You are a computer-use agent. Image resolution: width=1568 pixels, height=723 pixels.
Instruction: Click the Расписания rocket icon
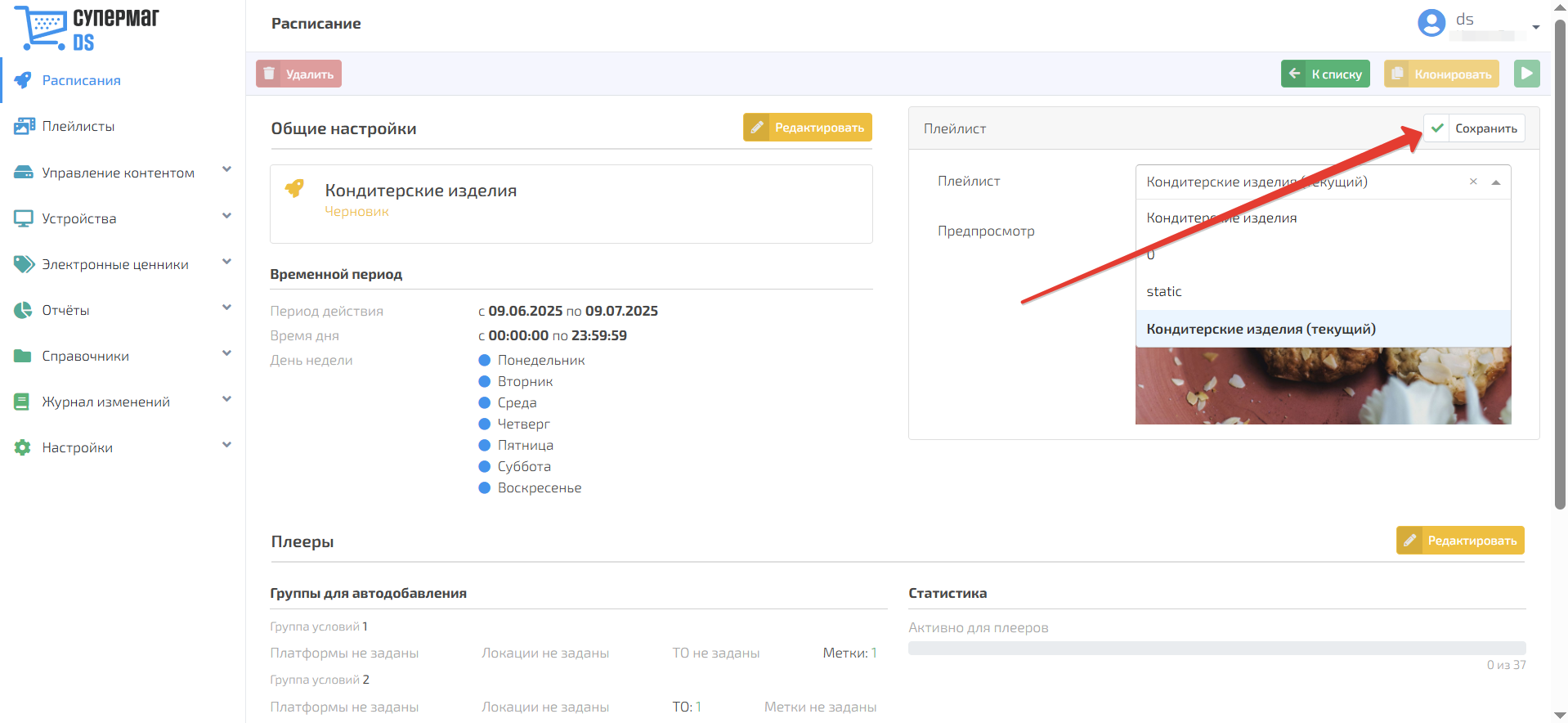(x=23, y=80)
